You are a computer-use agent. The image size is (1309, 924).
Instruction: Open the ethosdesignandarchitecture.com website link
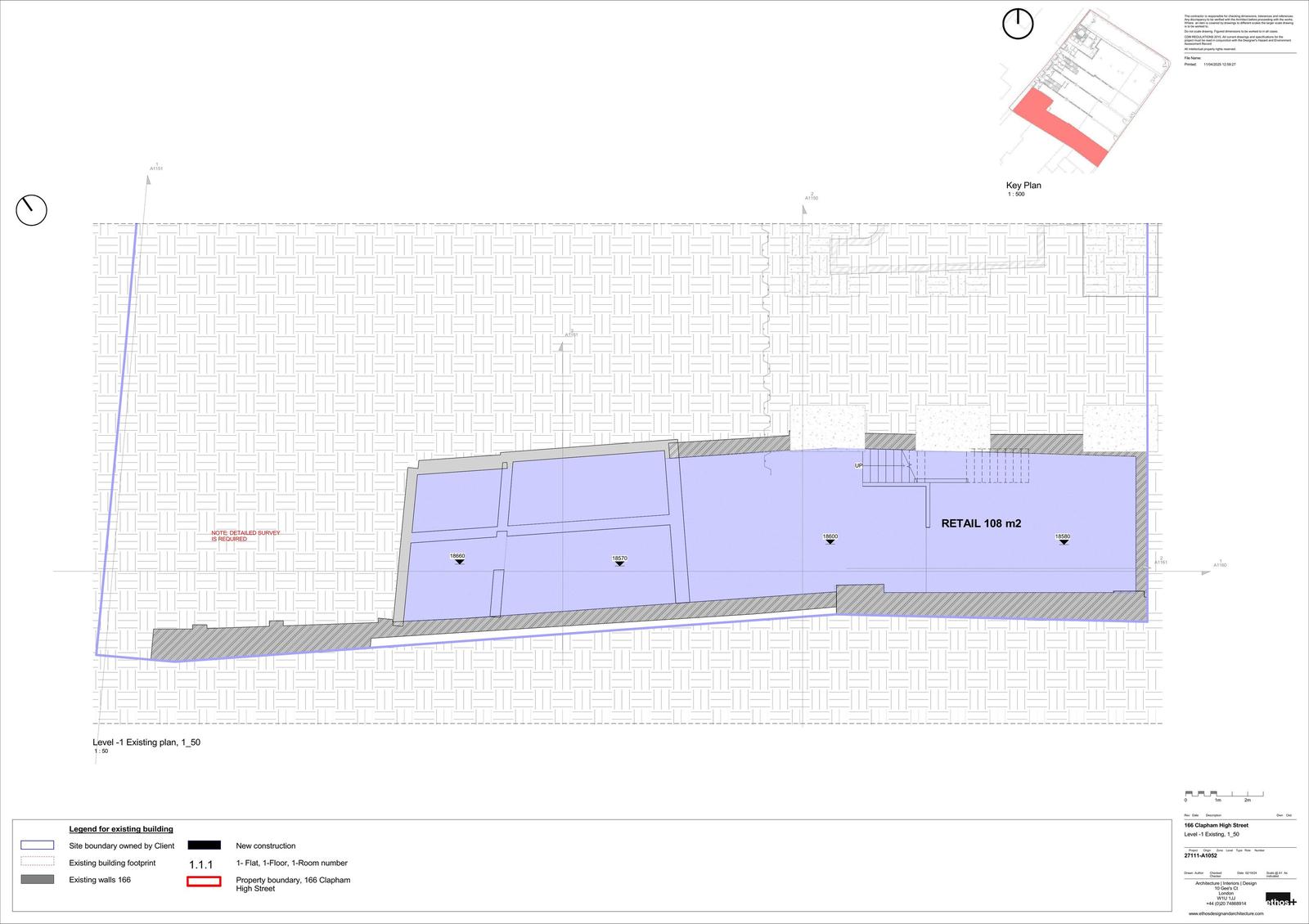[x=1225, y=913]
